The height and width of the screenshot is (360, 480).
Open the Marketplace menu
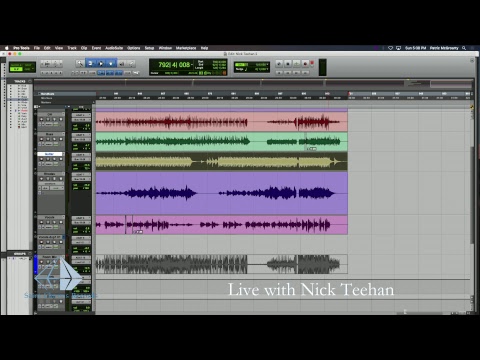point(186,48)
